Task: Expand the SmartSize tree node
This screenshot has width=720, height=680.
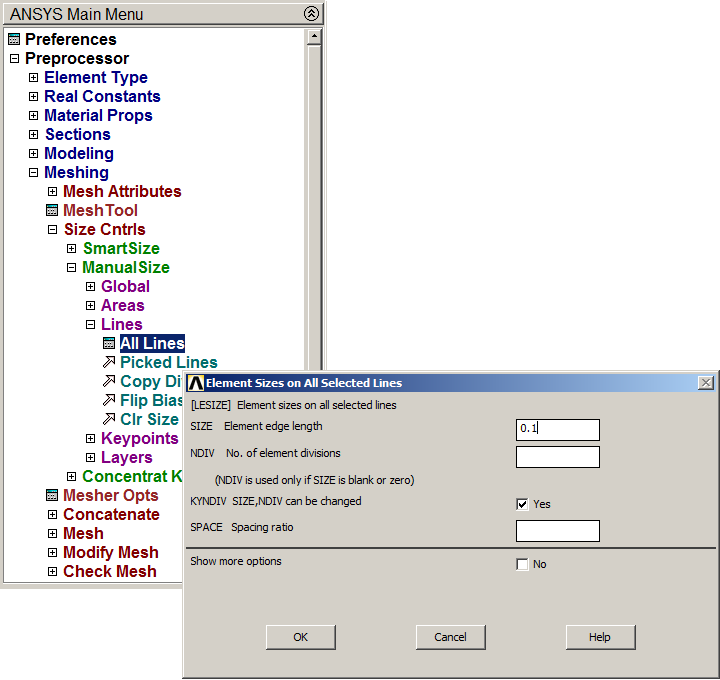Action: click(71, 249)
